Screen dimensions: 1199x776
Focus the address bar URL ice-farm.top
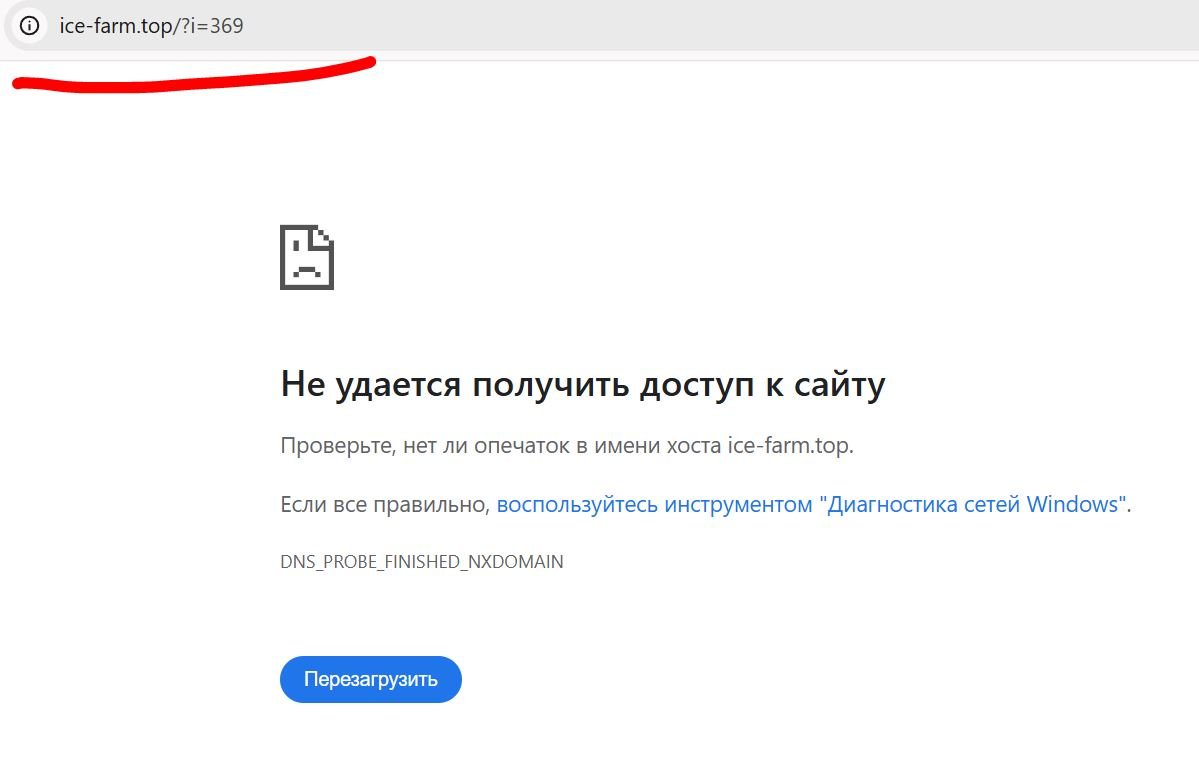click(115, 26)
